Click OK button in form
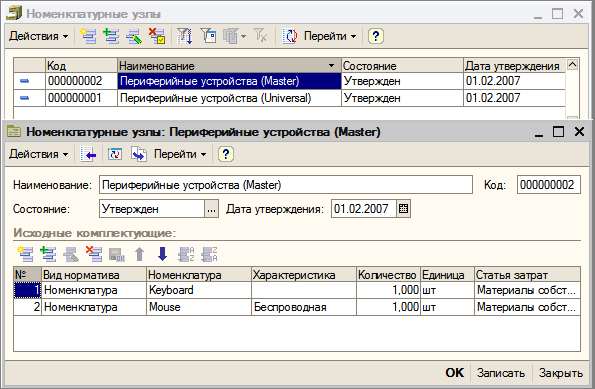The width and height of the screenshot is (595, 389). point(455,373)
